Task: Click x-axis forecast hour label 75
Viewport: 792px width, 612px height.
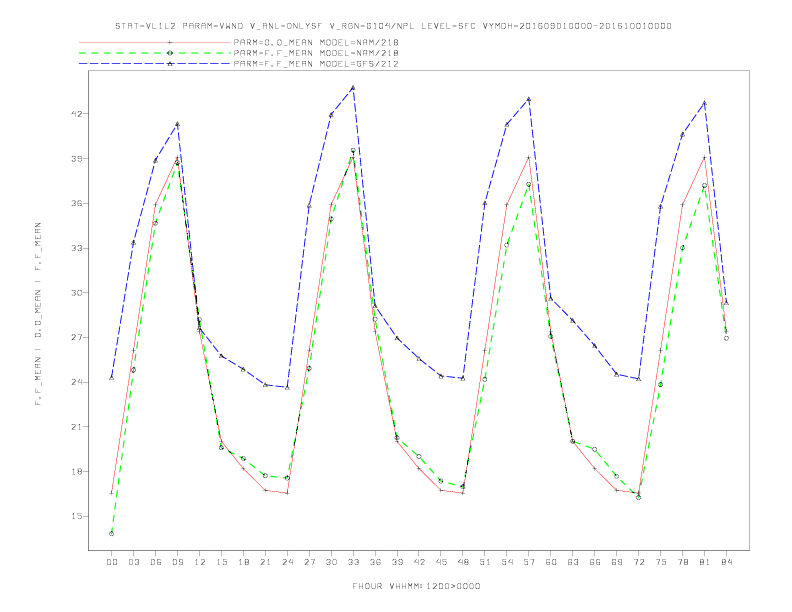Action: click(661, 562)
